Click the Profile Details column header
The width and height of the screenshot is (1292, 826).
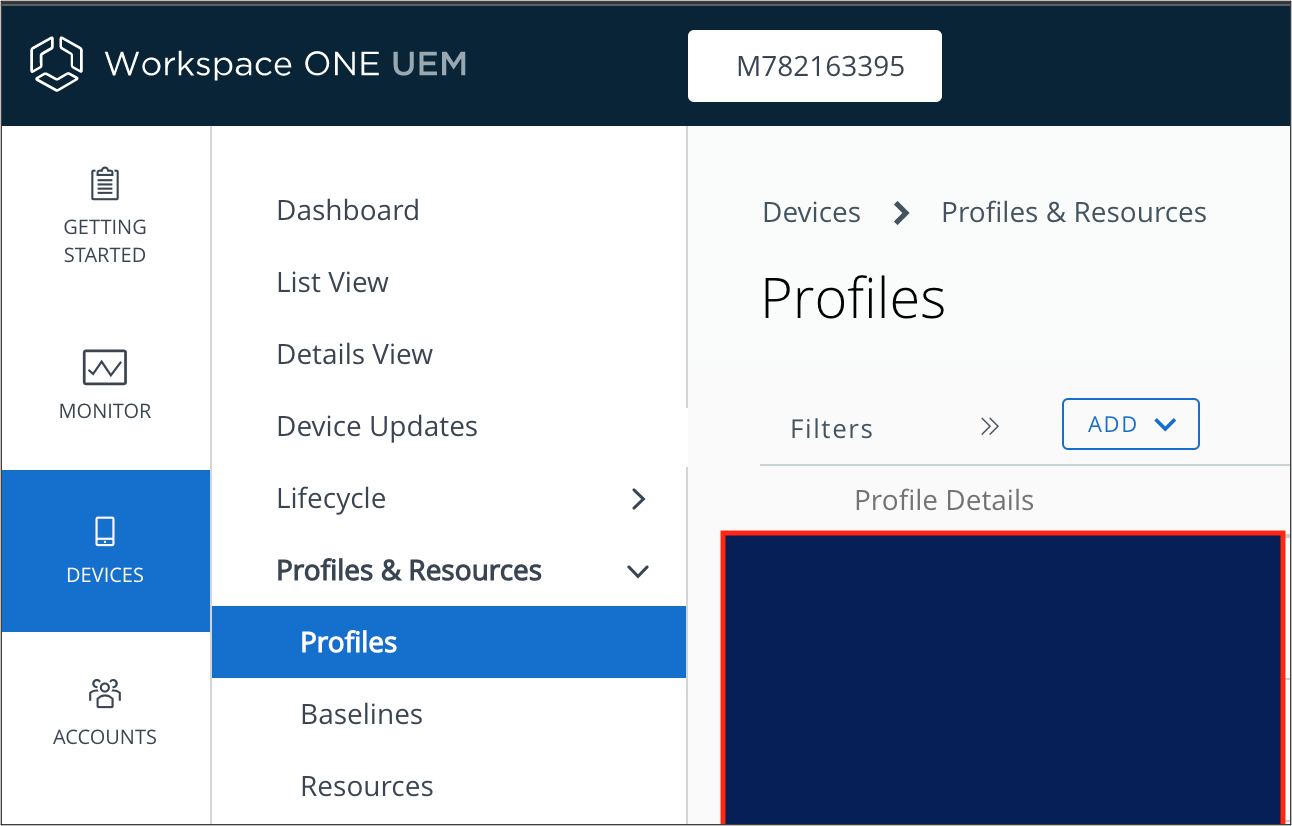tap(944, 500)
